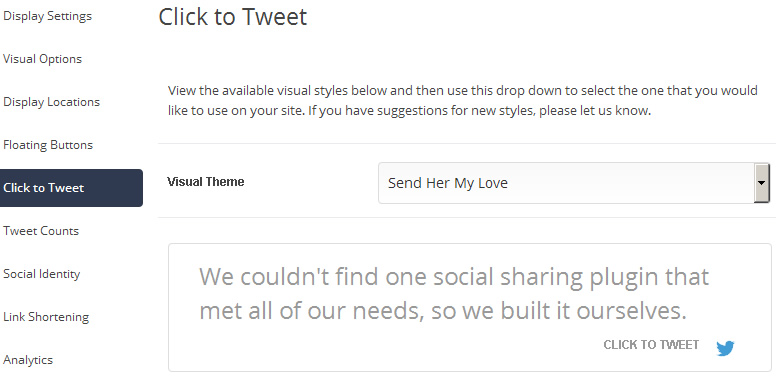Open Floating Buttons settings
The height and width of the screenshot is (378, 776).
coord(48,145)
